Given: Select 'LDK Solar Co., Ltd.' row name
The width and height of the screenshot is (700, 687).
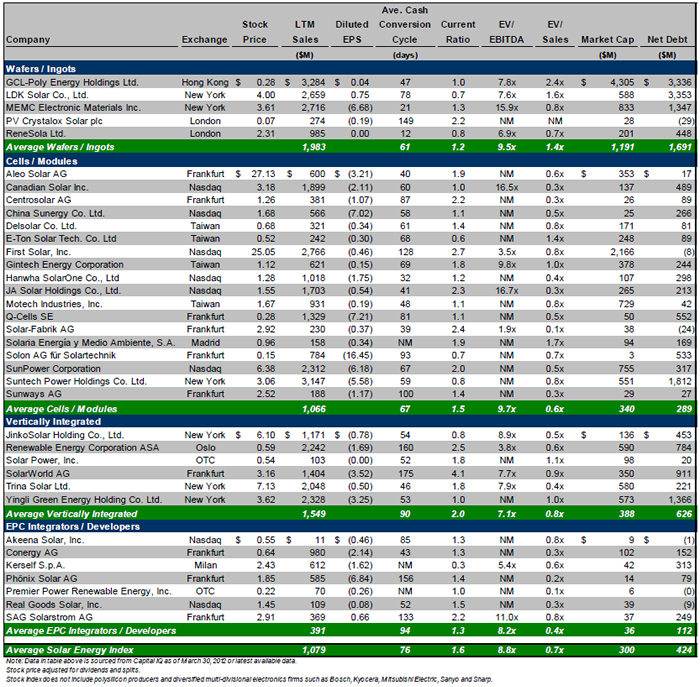Looking at the screenshot, I should click(x=47, y=95).
